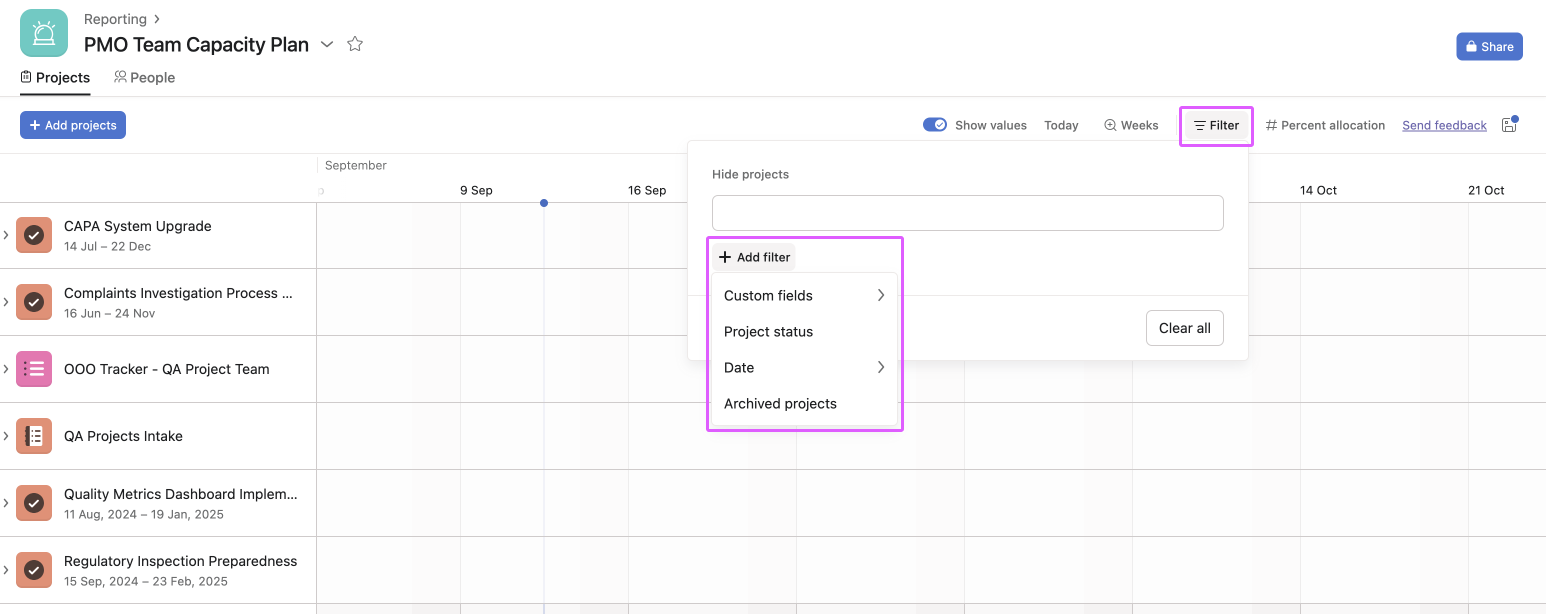Click the Add projects button
Image resolution: width=1546 pixels, height=614 pixels.
[x=73, y=125]
